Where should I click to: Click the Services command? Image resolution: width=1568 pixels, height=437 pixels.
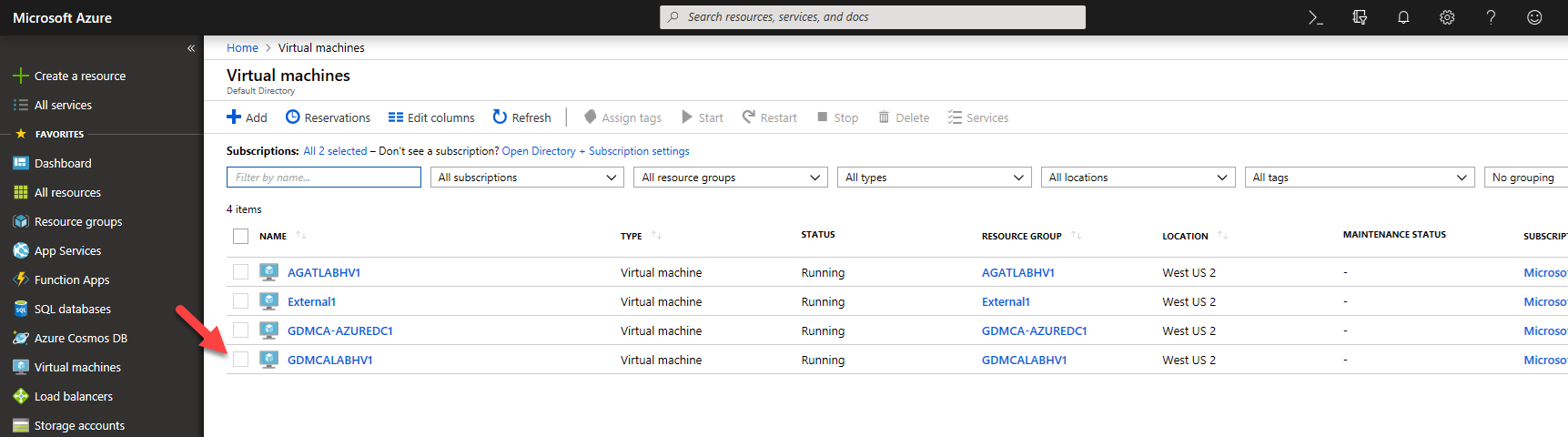[x=978, y=117]
